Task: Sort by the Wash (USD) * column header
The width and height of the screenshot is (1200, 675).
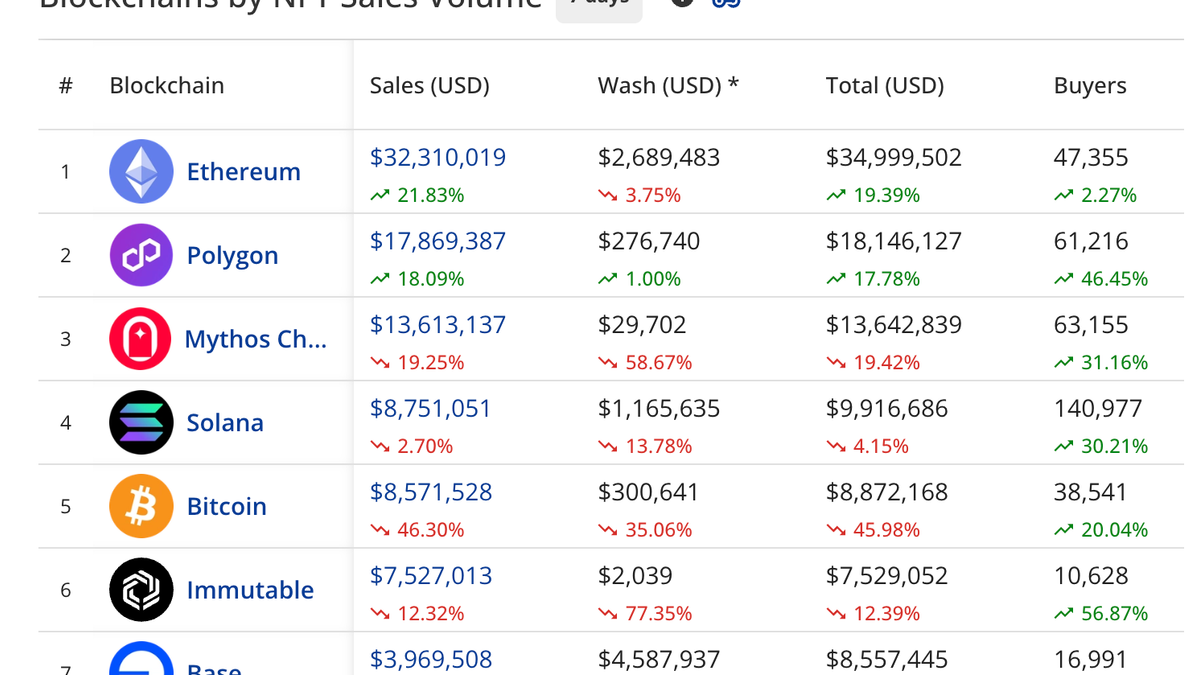Action: [668, 85]
